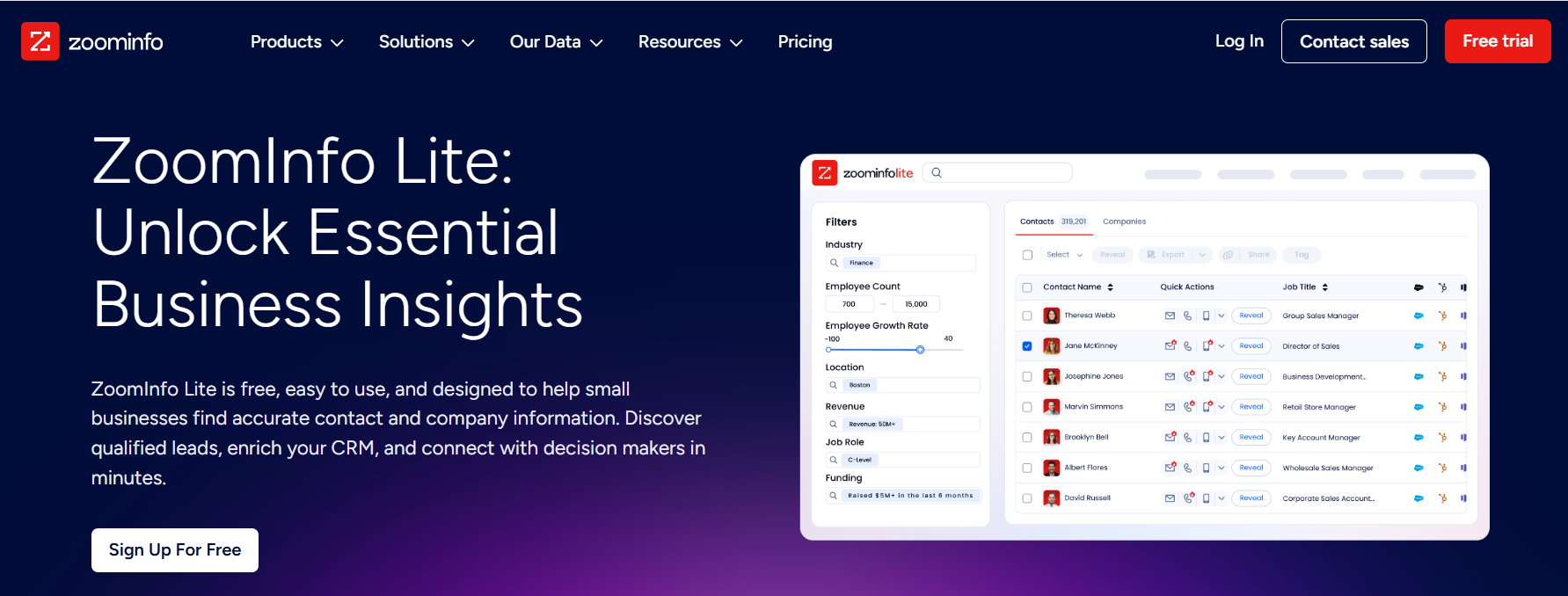Viewport: 1568px width, 596px height.
Task: Click the Employee Growth Rate slider left handle
Action: tap(828, 350)
